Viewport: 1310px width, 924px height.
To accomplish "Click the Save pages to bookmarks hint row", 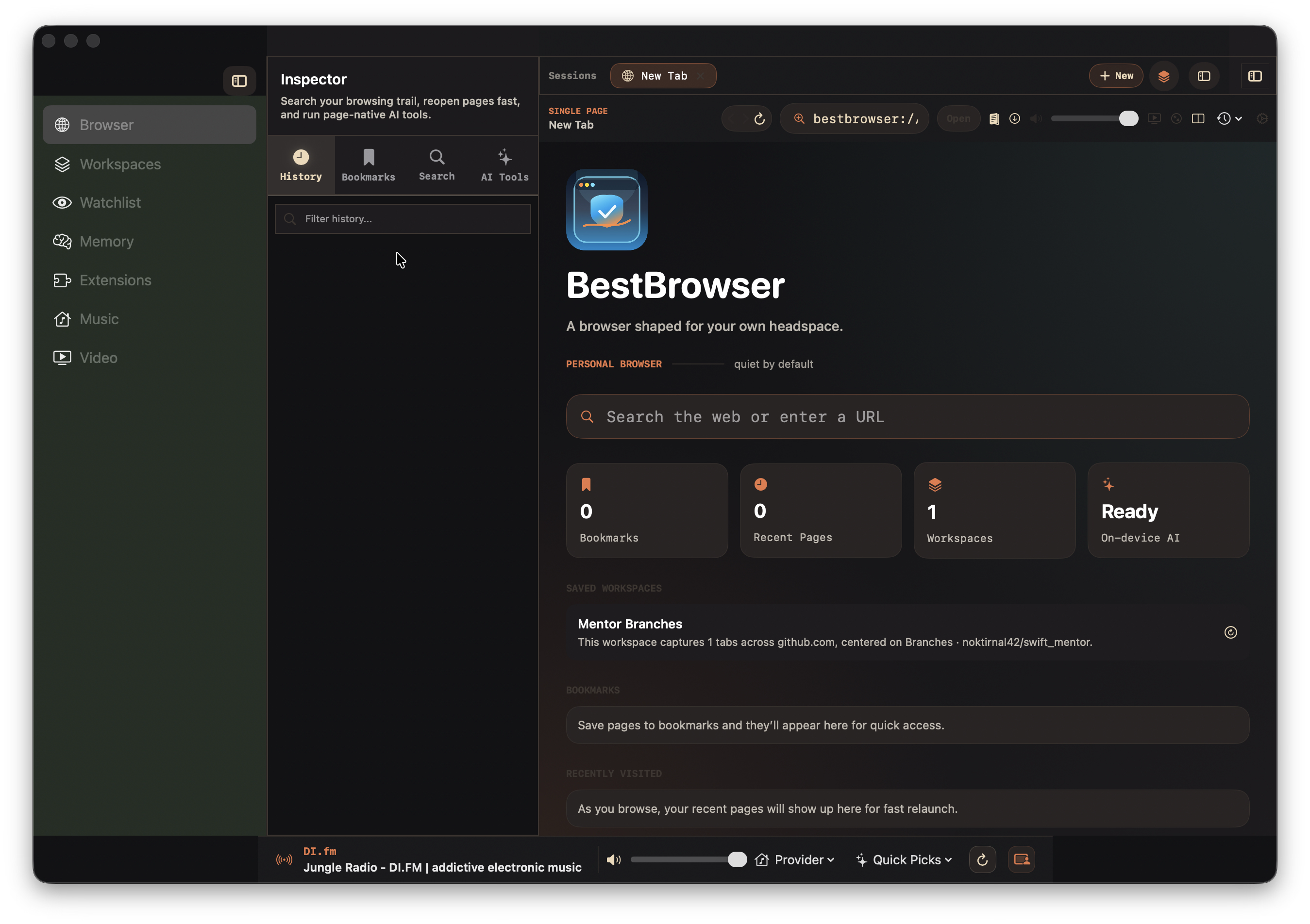I will coord(907,725).
